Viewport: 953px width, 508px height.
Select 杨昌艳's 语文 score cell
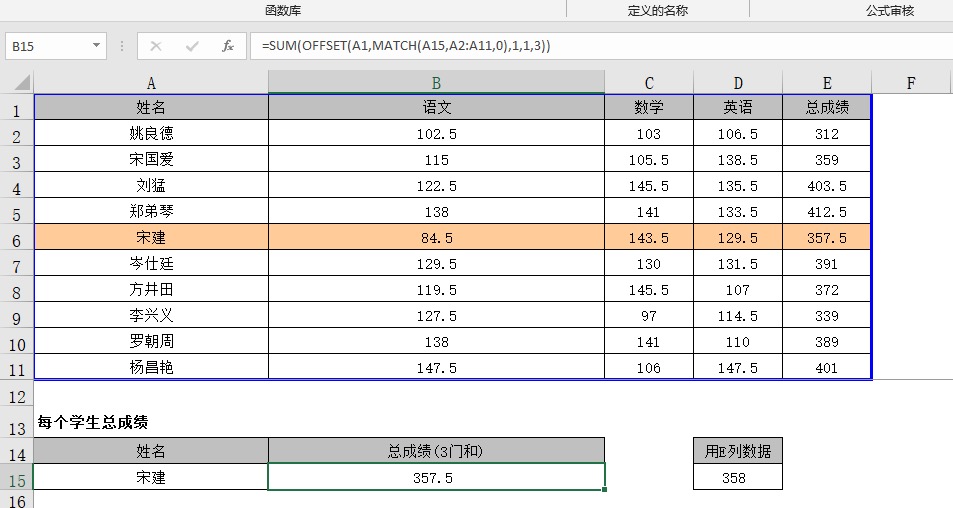click(436, 367)
